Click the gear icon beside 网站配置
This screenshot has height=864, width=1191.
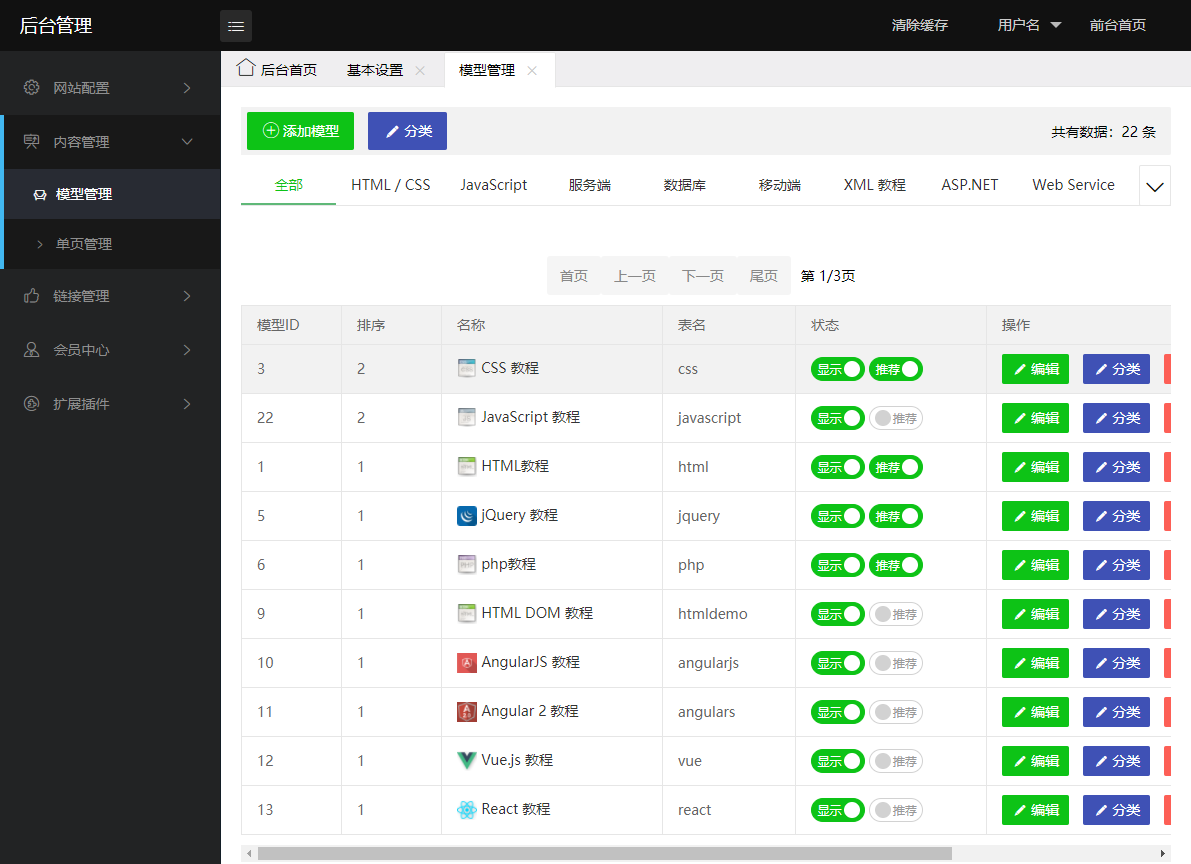(32, 88)
